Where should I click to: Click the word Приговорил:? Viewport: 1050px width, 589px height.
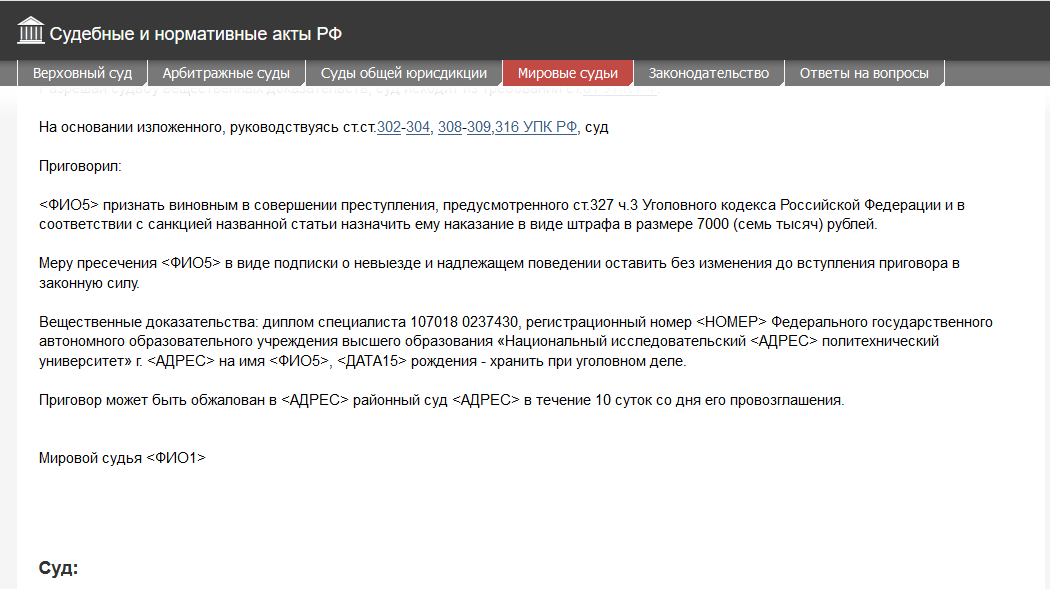point(80,166)
